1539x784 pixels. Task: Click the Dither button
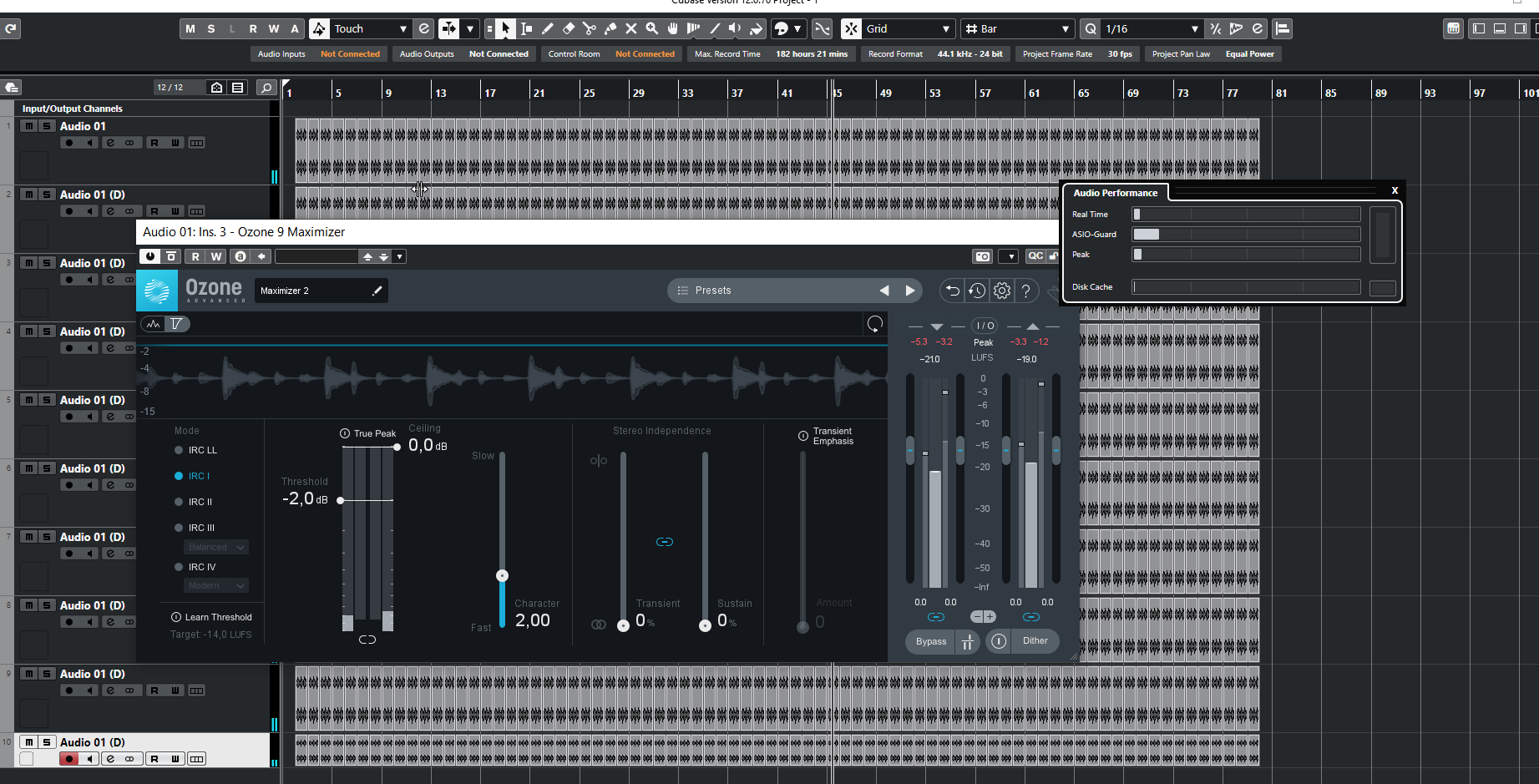[x=1035, y=641]
